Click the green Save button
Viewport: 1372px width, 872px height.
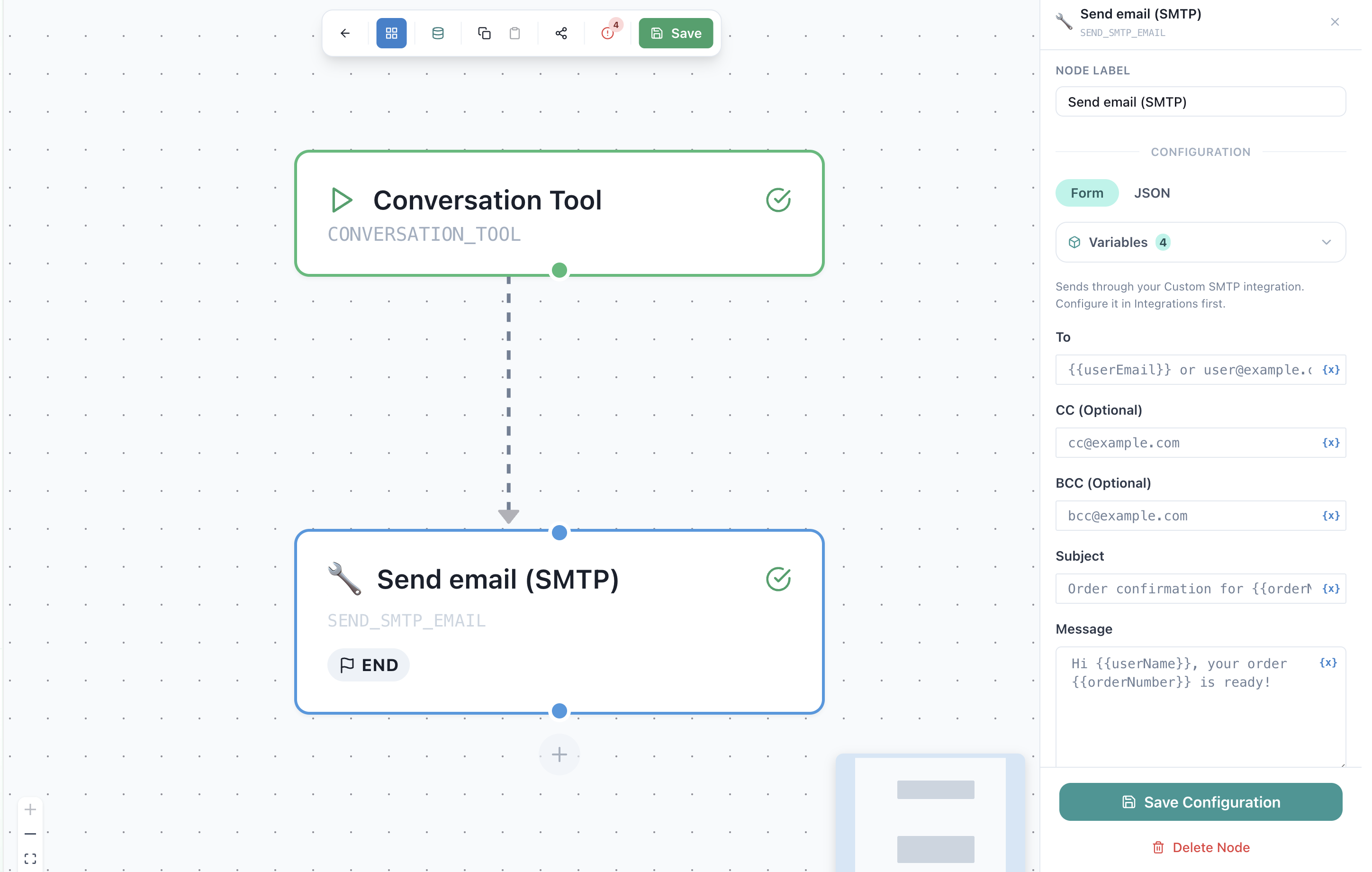675,33
